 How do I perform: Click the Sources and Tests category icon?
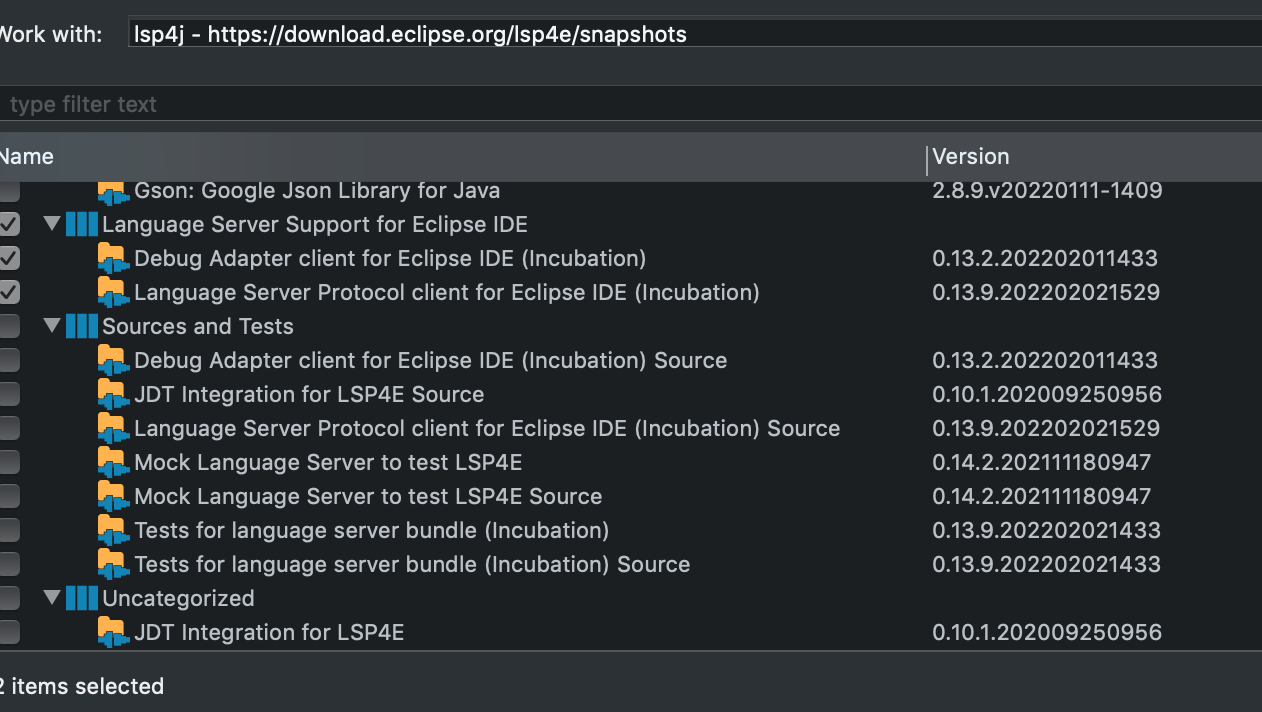click(x=80, y=326)
